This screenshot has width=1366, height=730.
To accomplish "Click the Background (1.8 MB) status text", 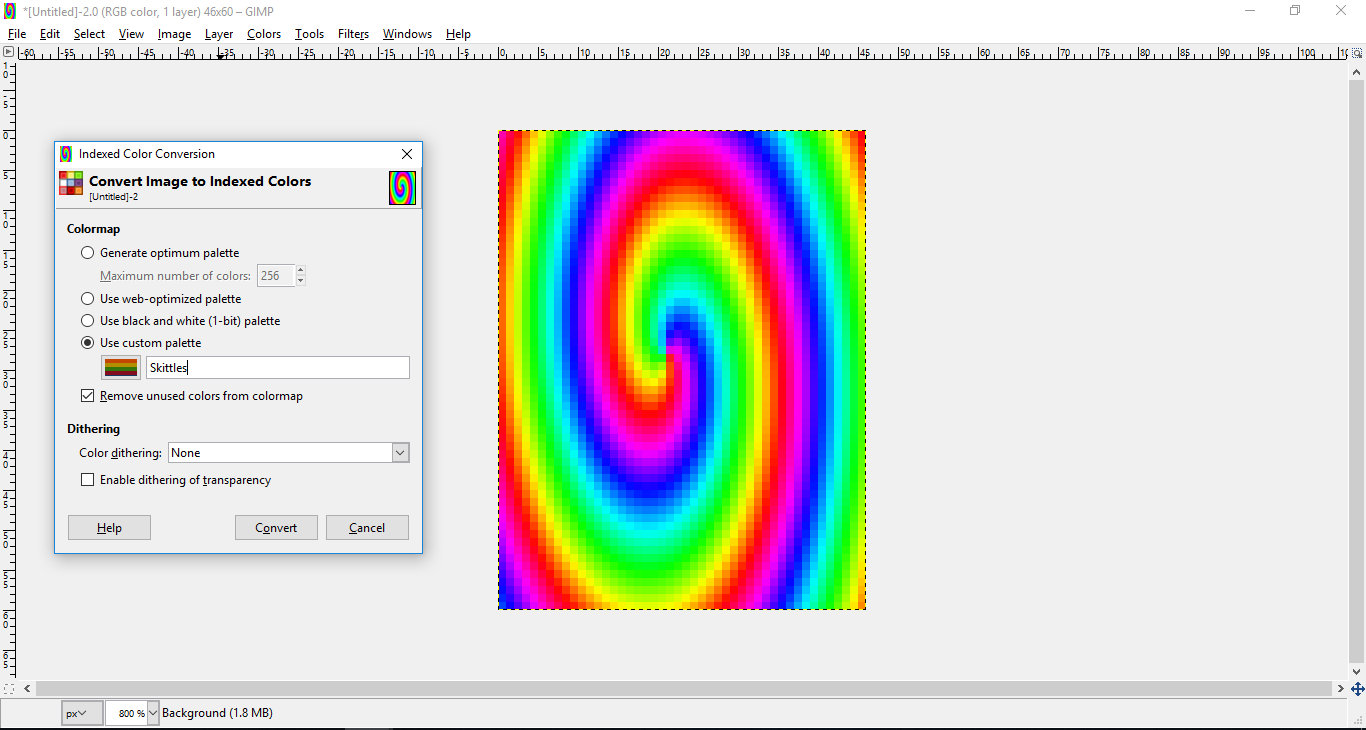I will pyautogui.click(x=217, y=713).
